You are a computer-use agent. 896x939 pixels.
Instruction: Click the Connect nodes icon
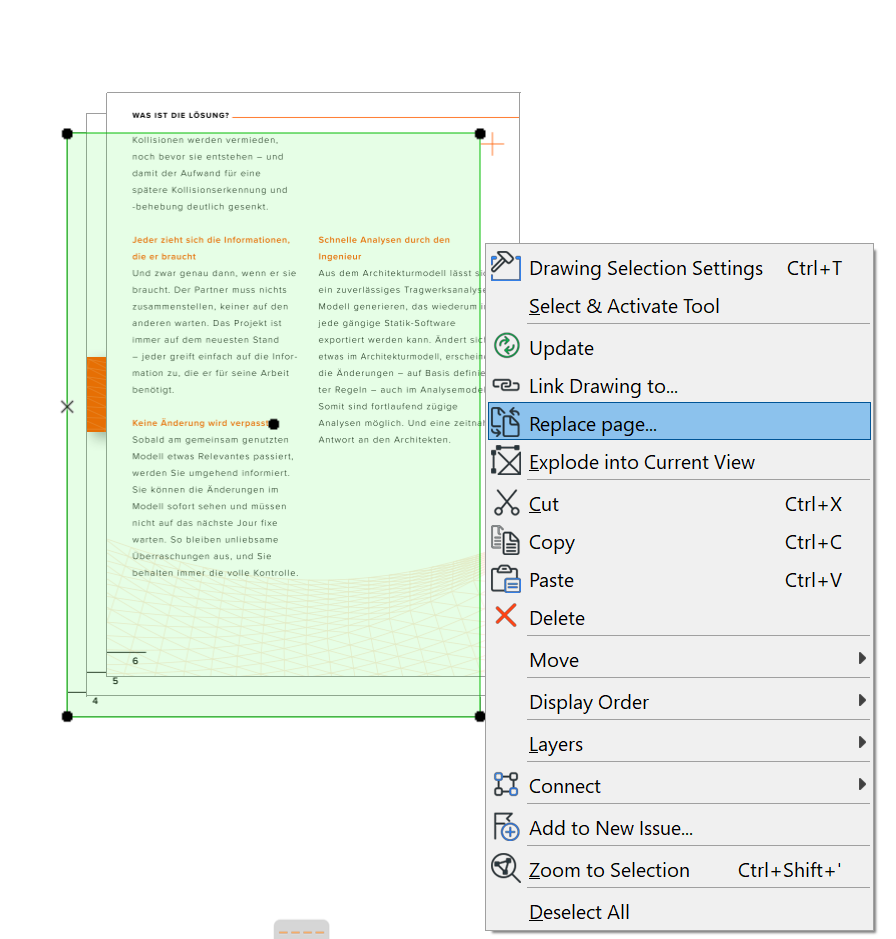(x=505, y=784)
